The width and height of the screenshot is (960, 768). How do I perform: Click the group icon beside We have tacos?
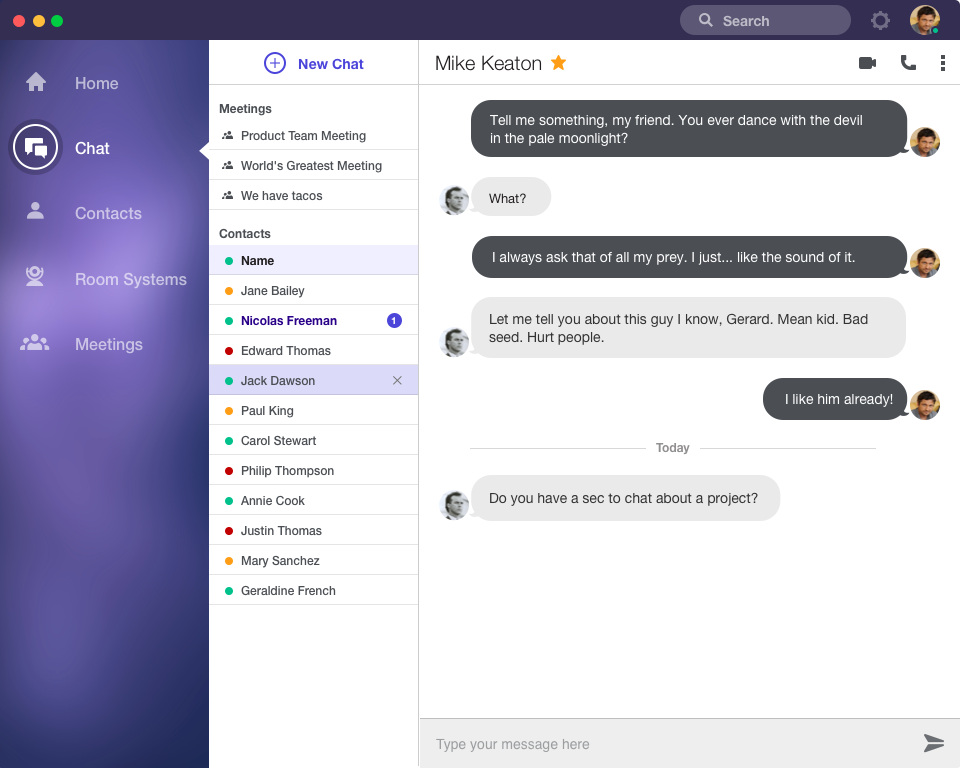[227, 195]
